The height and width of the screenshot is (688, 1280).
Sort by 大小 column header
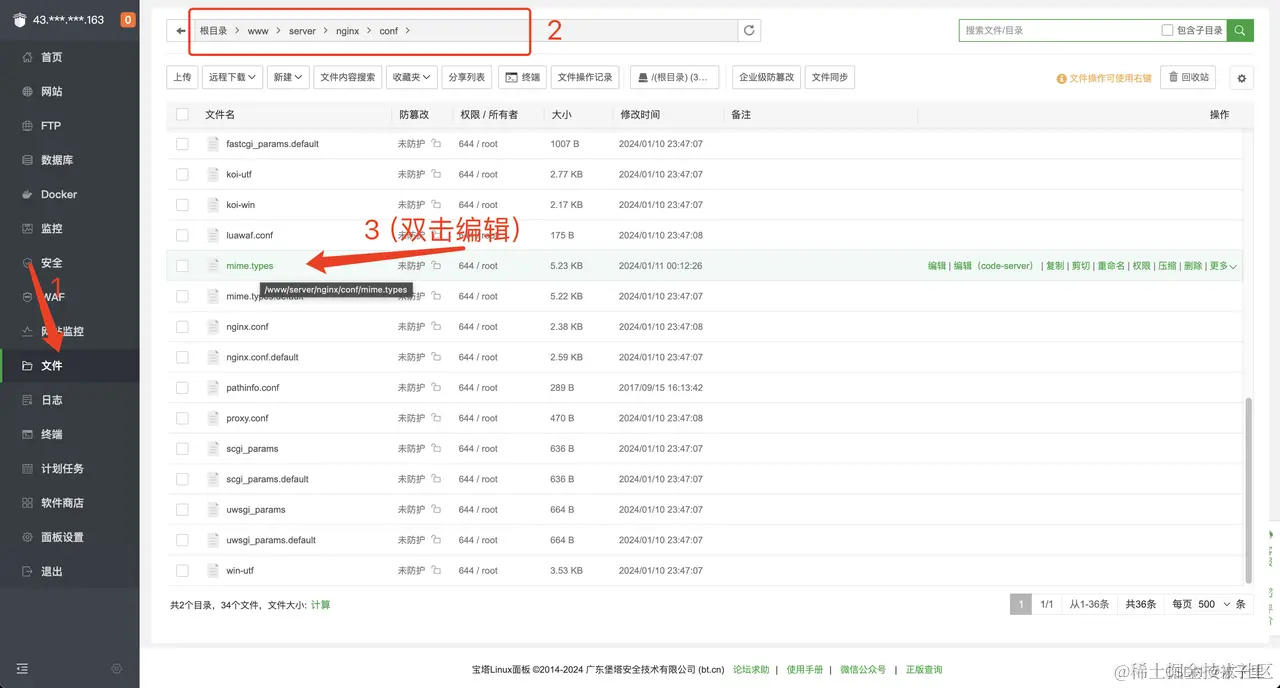562,115
